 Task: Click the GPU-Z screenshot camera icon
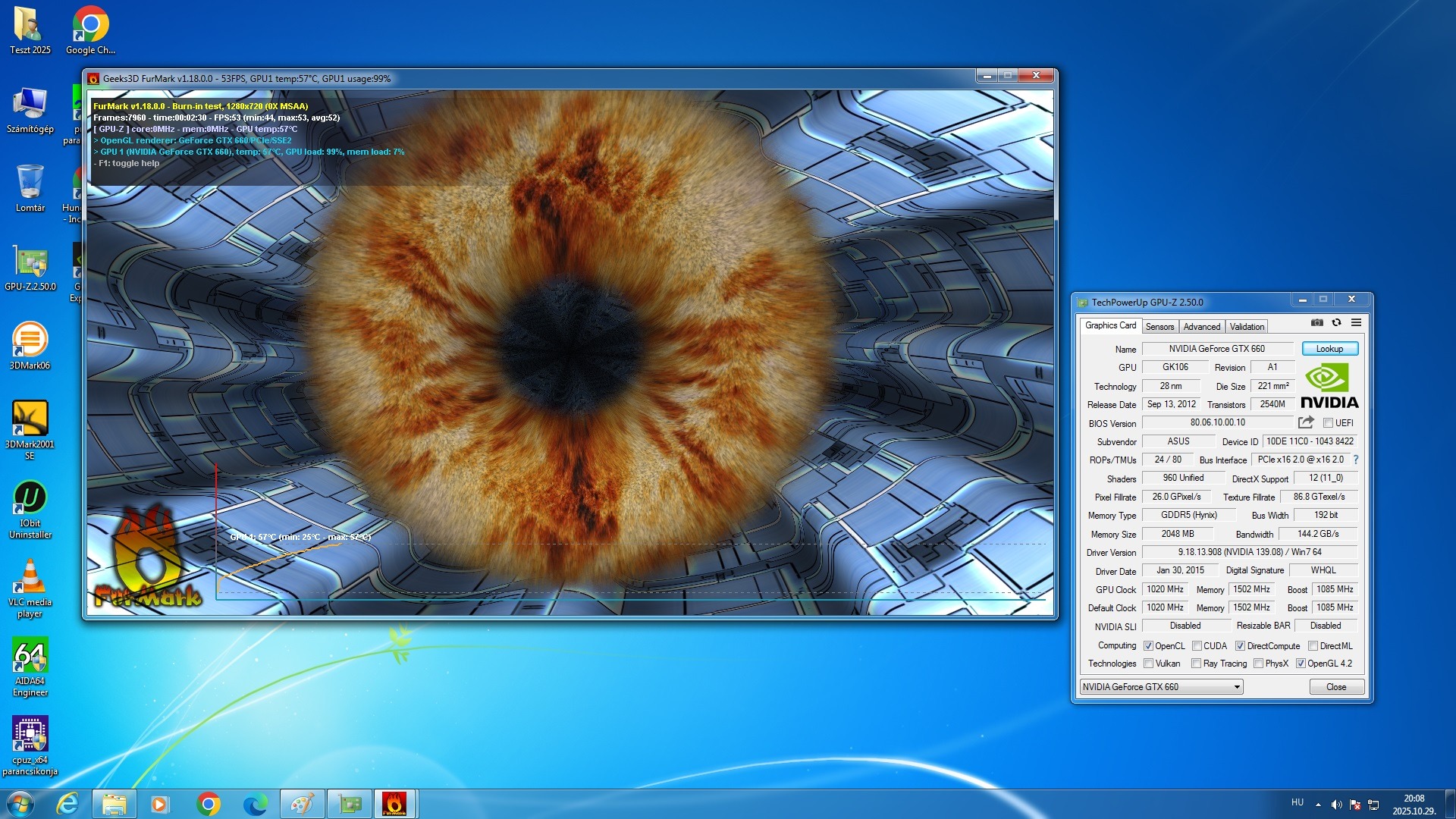[x=1317, y=323]
